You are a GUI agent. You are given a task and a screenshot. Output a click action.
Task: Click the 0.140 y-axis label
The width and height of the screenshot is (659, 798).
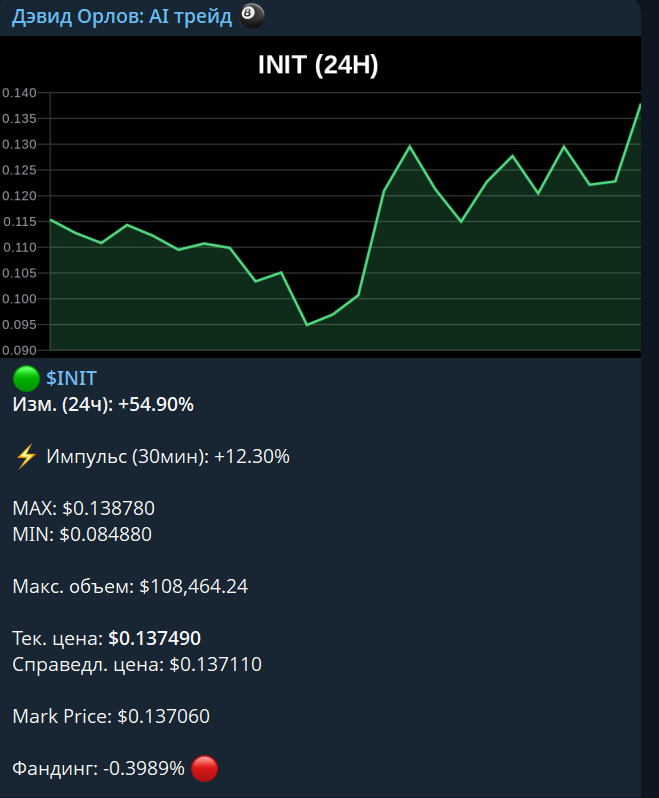coord(19,93)
